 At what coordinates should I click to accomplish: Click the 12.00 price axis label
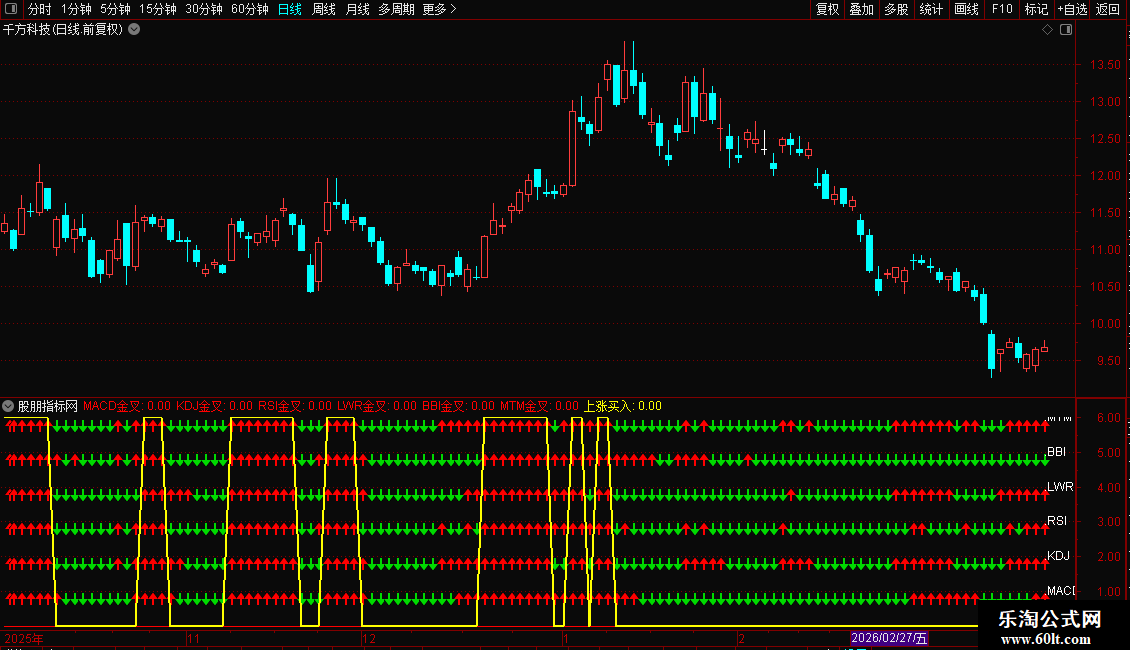(x=1105, y=176)
